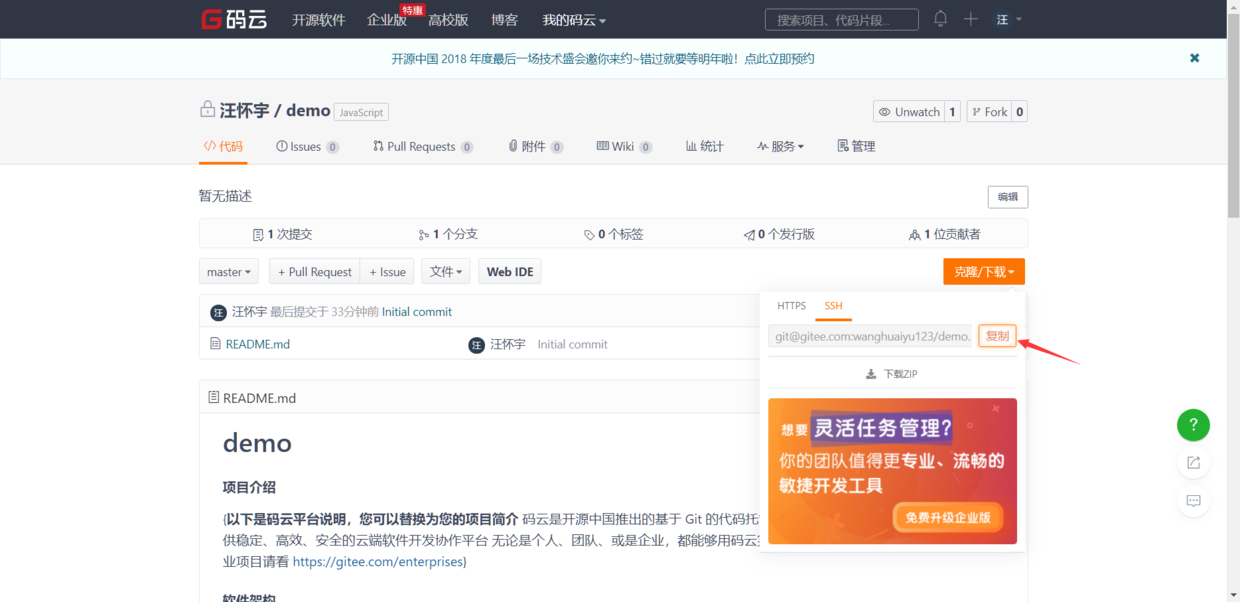The height and width of the screenshot is (602, 1240).
Task: Switch to the Wiki tab
Action: (x=624, y=146)
